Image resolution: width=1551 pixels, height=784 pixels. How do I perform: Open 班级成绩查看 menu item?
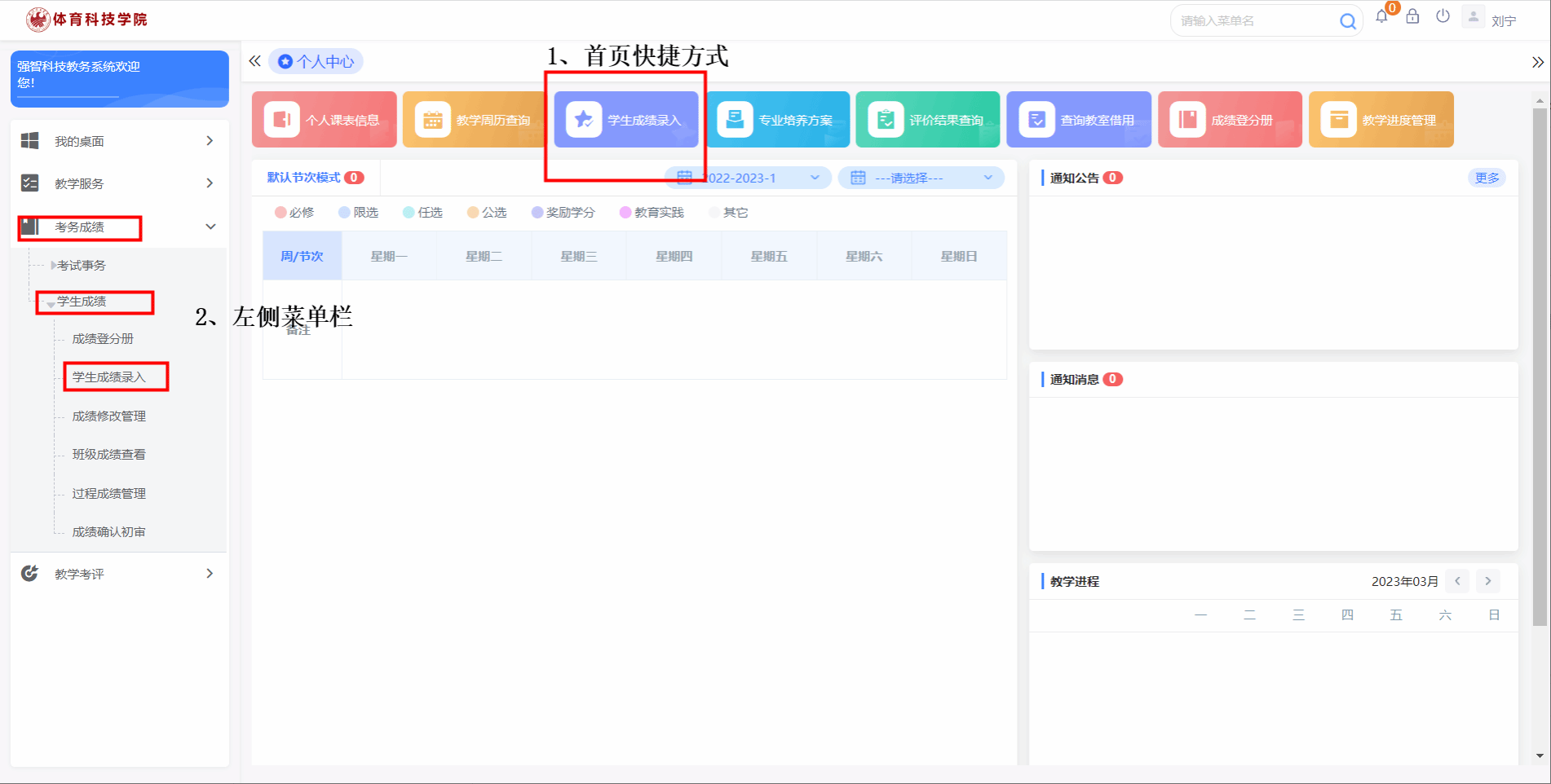[109, 454]
